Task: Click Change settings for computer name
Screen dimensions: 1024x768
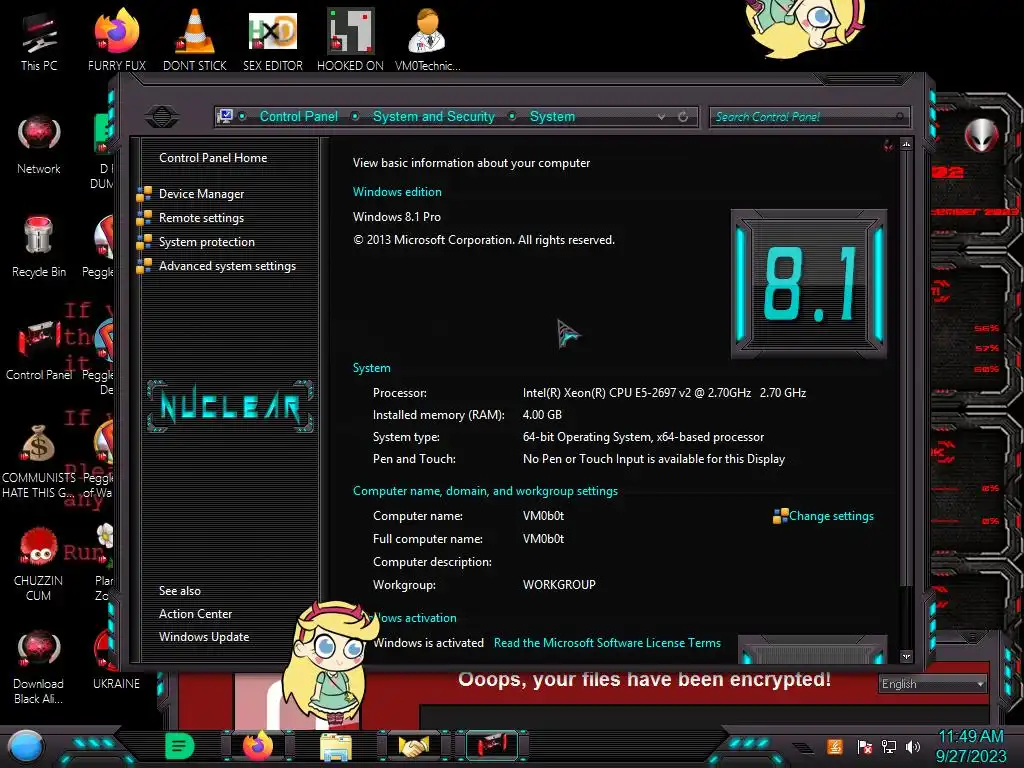Action: click(x=831, y=516)
